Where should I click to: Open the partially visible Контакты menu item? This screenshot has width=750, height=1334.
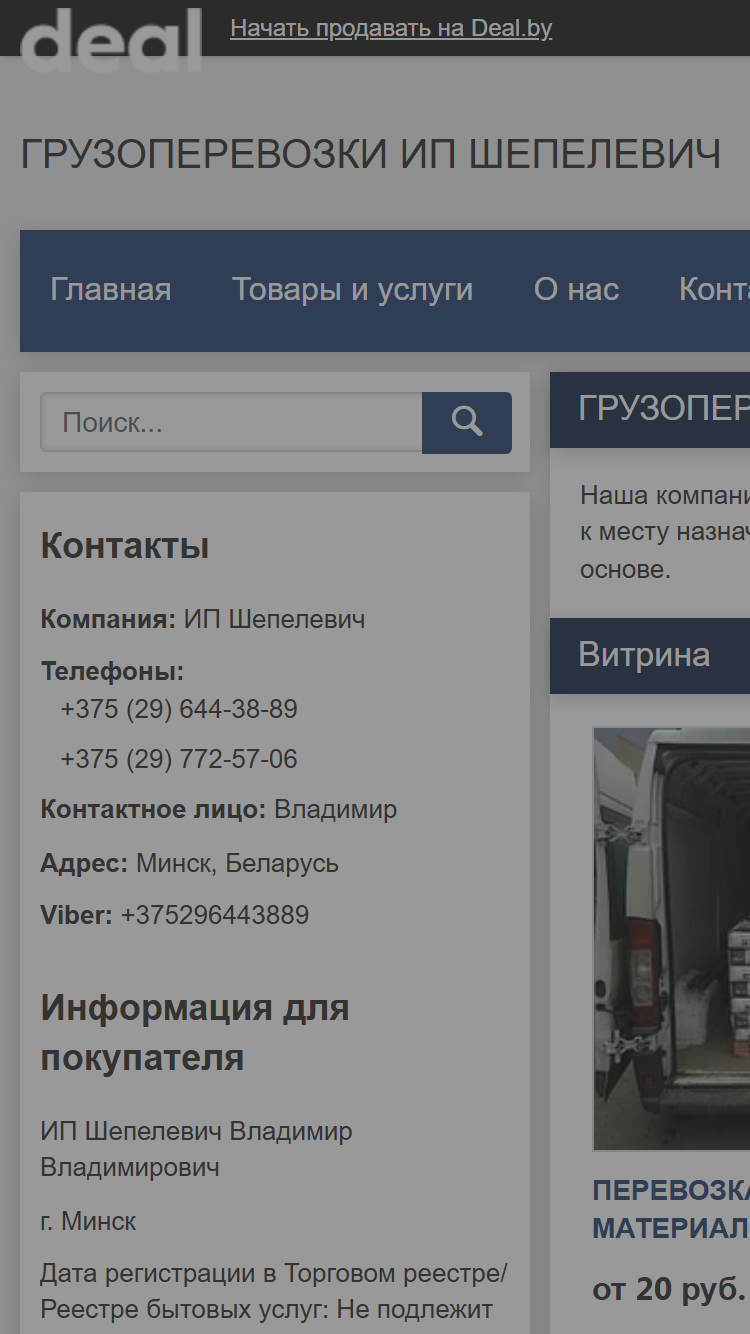tap(714, 290)
